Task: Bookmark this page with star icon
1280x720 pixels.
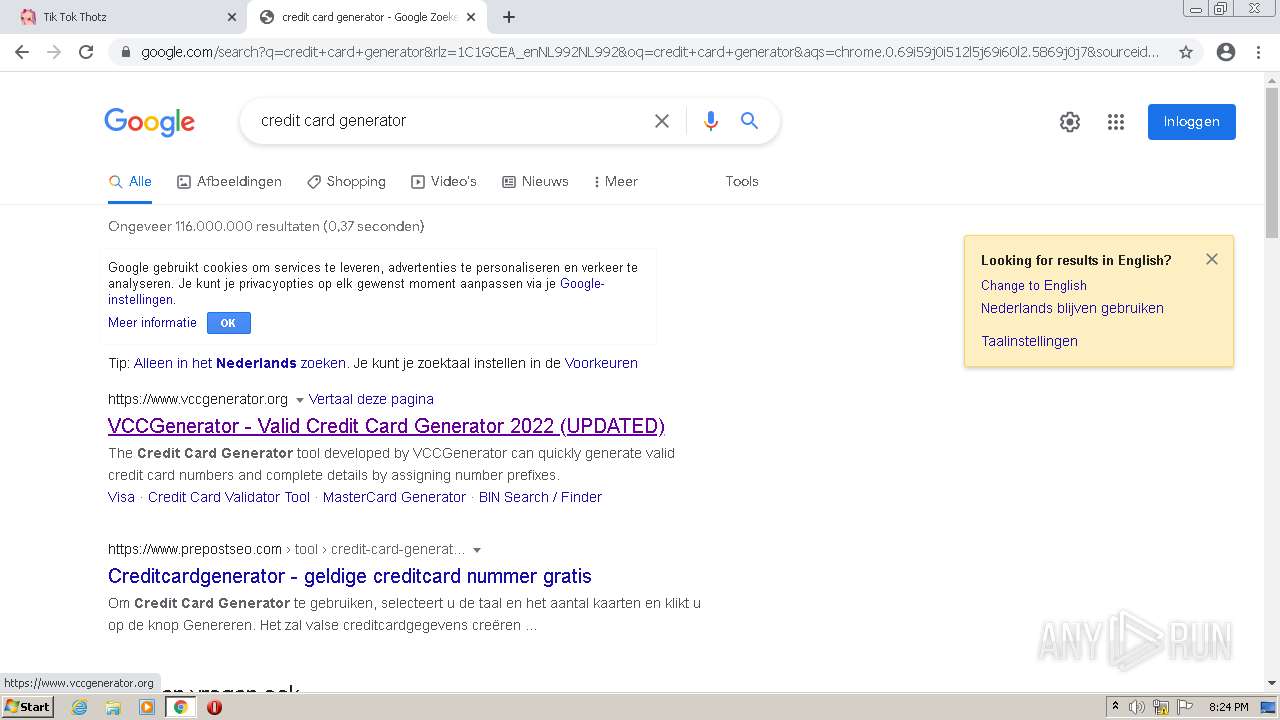Action: tap(1186, 52)
